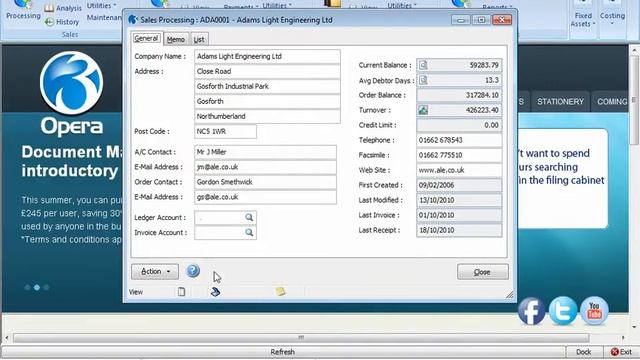Click the Credit Limit field
Image resolution: width=640 pixels, height=360 pixels.
(x=459, y=125)
